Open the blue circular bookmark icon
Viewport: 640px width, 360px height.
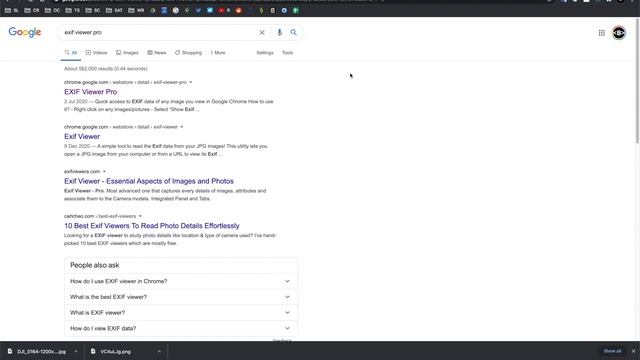[x=284, y=10]
